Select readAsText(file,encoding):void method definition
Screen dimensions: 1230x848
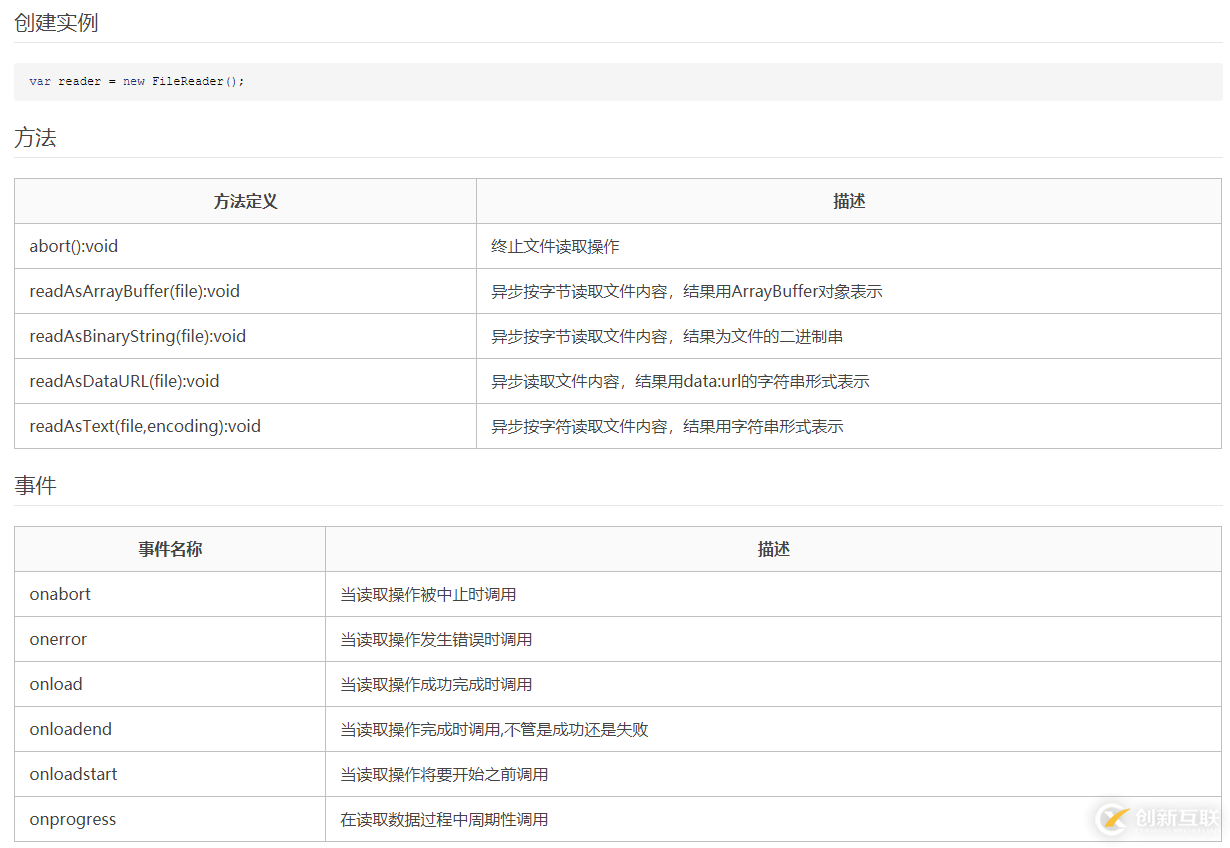pos(145,425)
